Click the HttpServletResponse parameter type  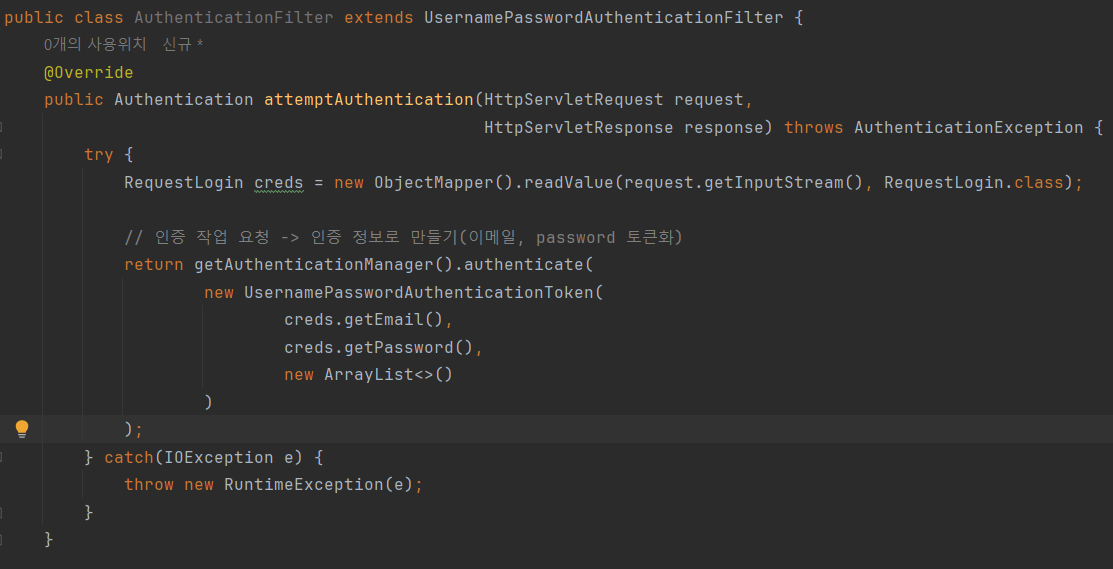tap(579, 128)
